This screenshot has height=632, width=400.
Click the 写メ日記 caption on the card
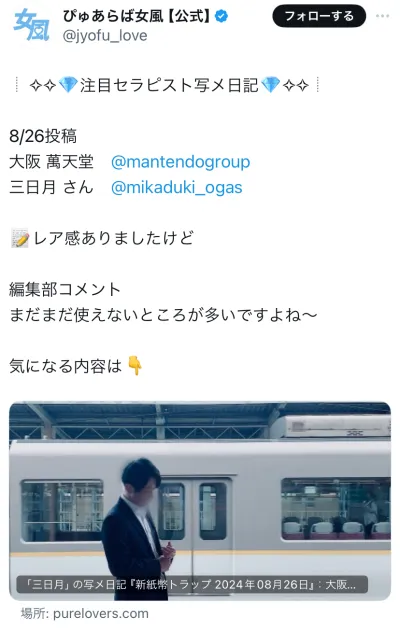pos(192,584)
